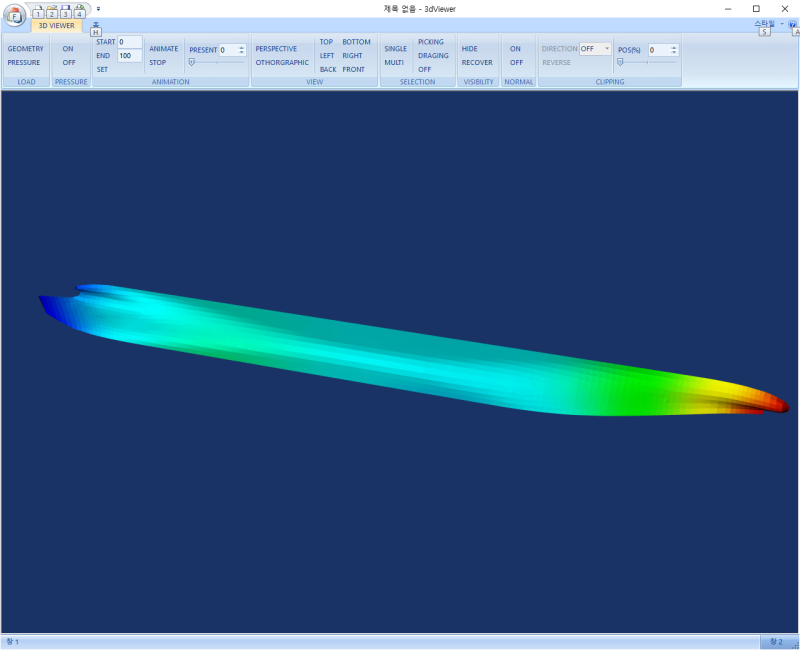Click the POS(%) clipping value field

coord(658,50)
